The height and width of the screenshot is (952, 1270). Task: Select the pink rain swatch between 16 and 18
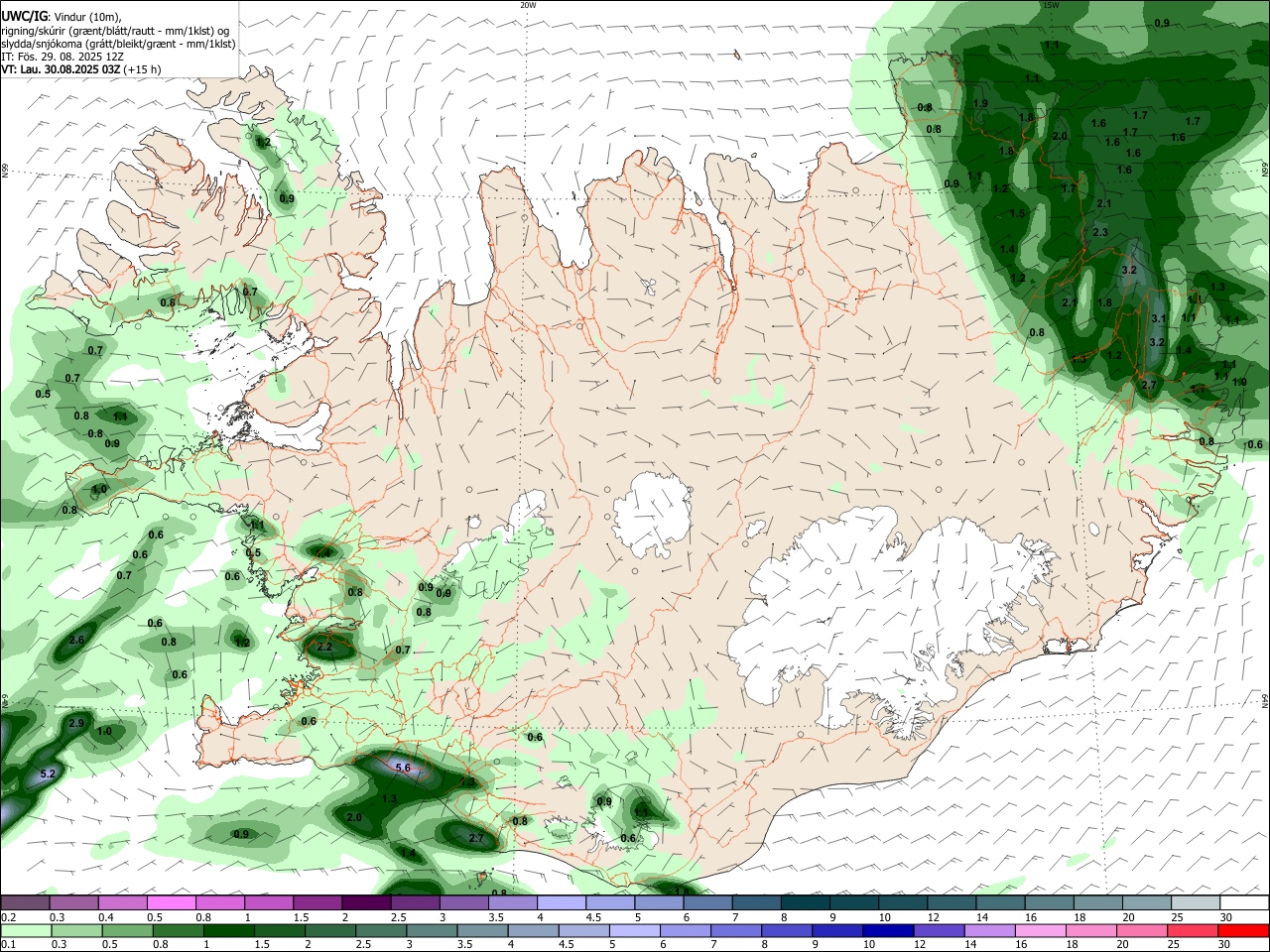click(1041, 930)
